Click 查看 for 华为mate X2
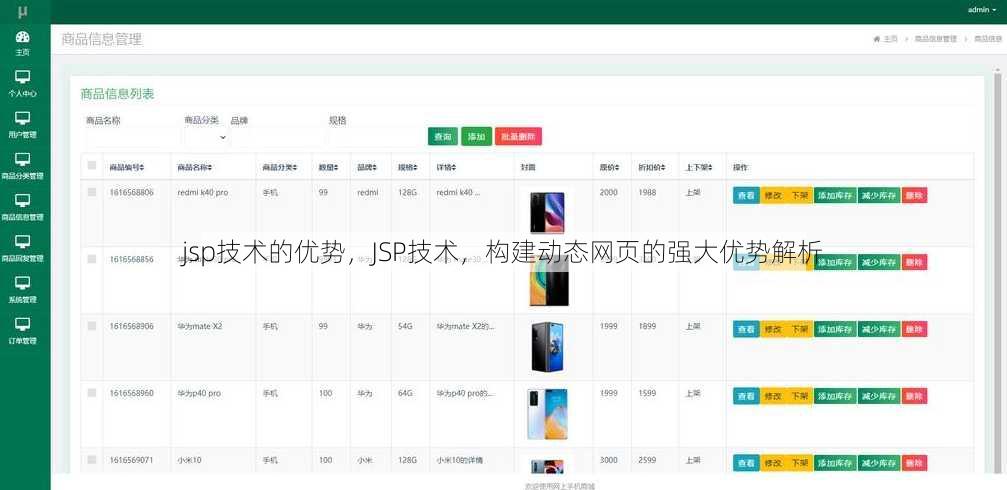This screenshot has height=490, width=1007. 746,329
